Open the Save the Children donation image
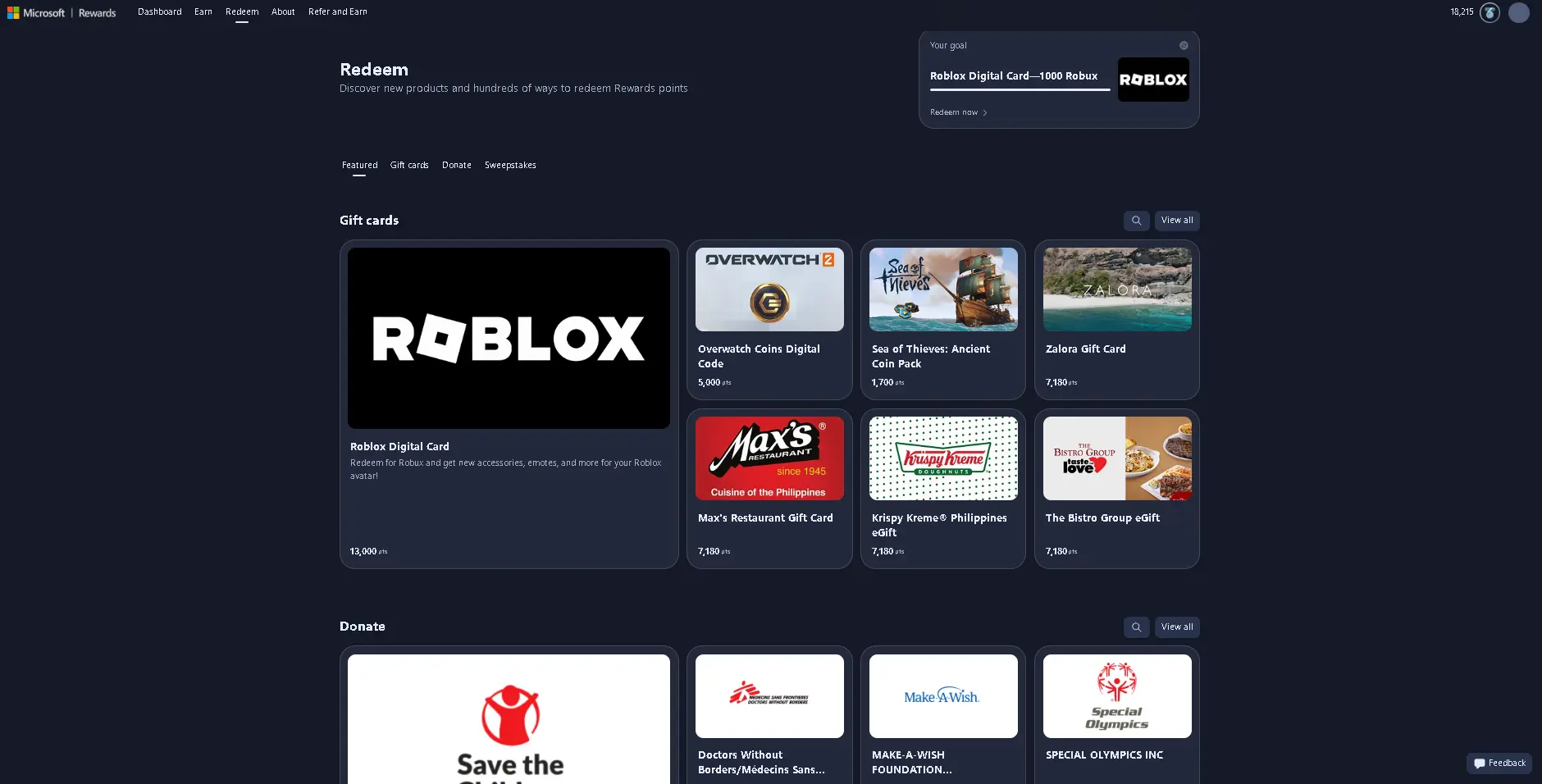The image size is (1542, 784). (x=509, y=719)
